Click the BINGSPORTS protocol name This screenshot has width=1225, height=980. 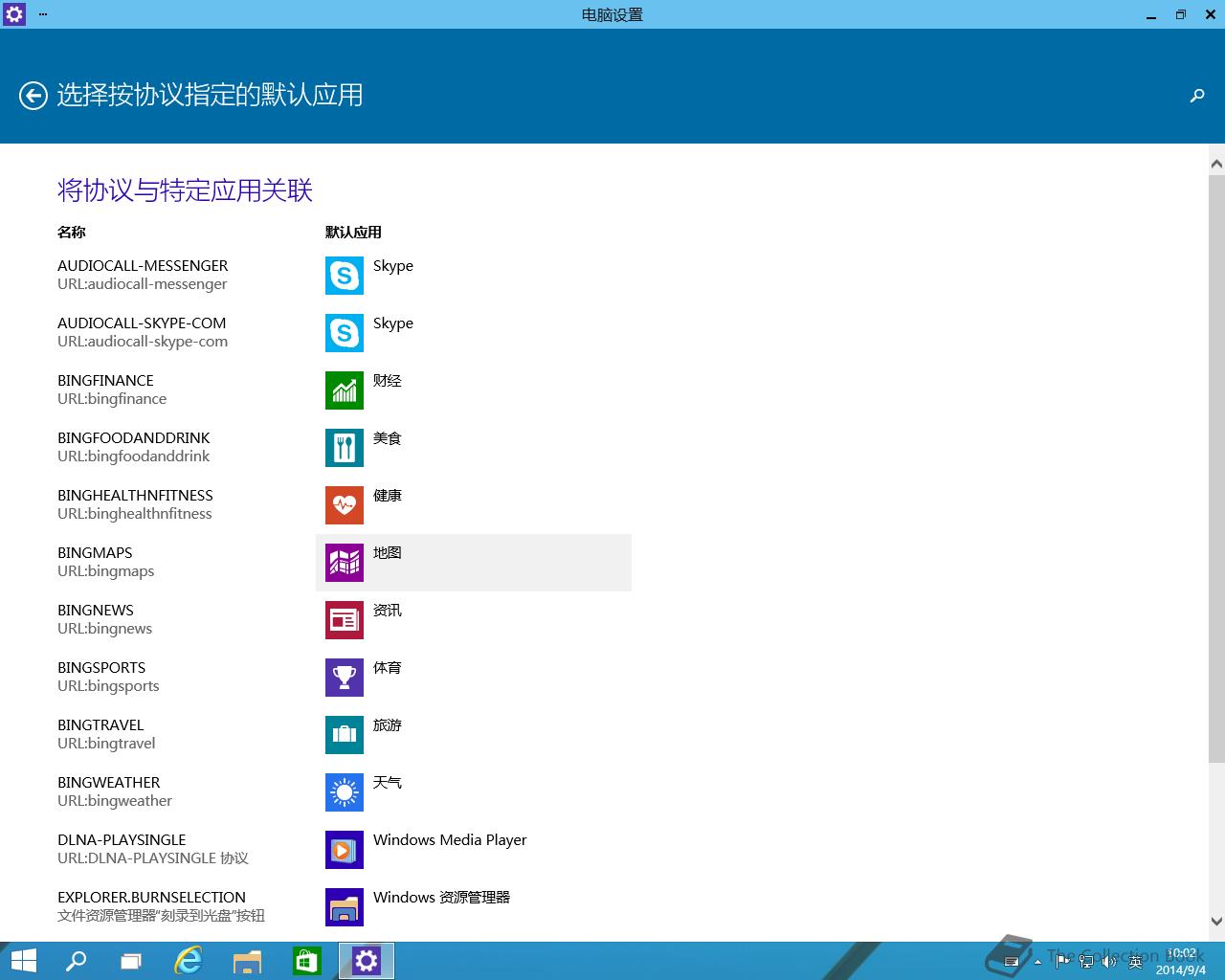tap(101, 668)
